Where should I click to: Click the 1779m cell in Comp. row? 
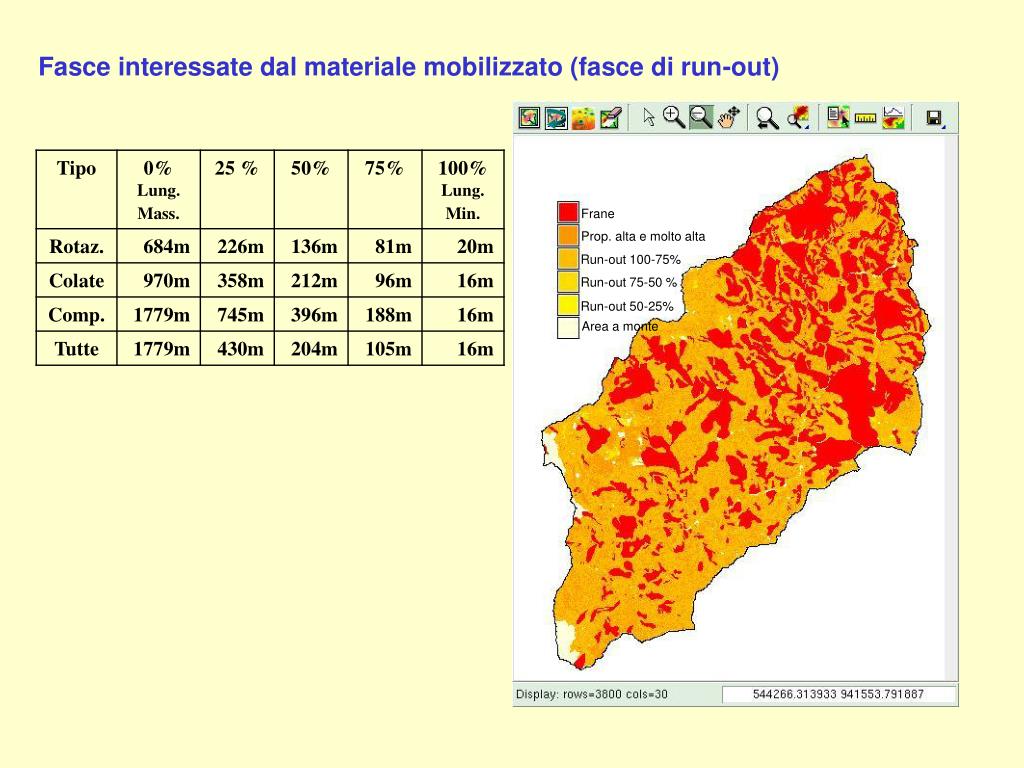coord(159,315)
